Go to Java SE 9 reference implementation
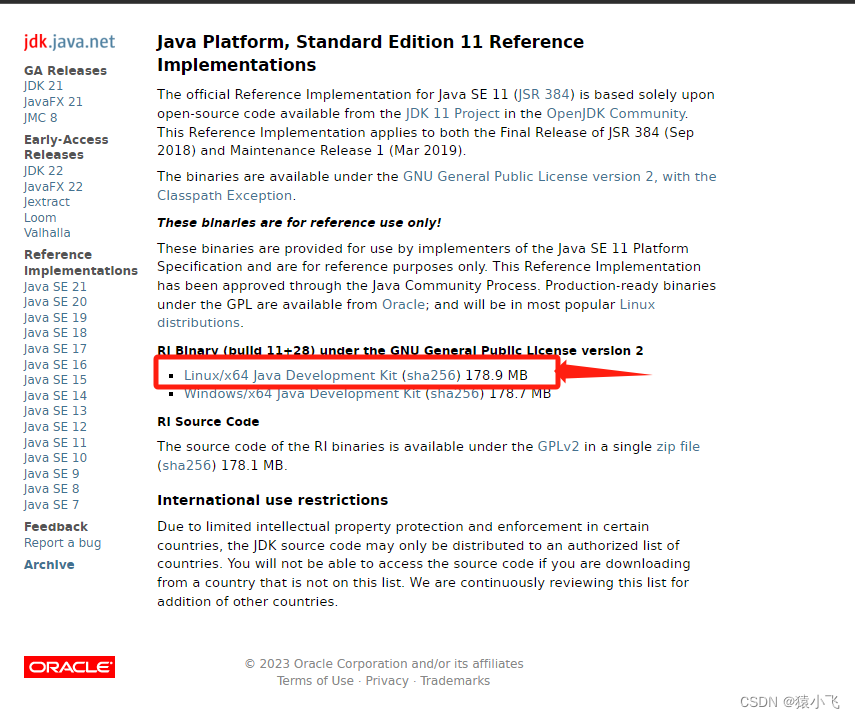 [x=51, y=473]
